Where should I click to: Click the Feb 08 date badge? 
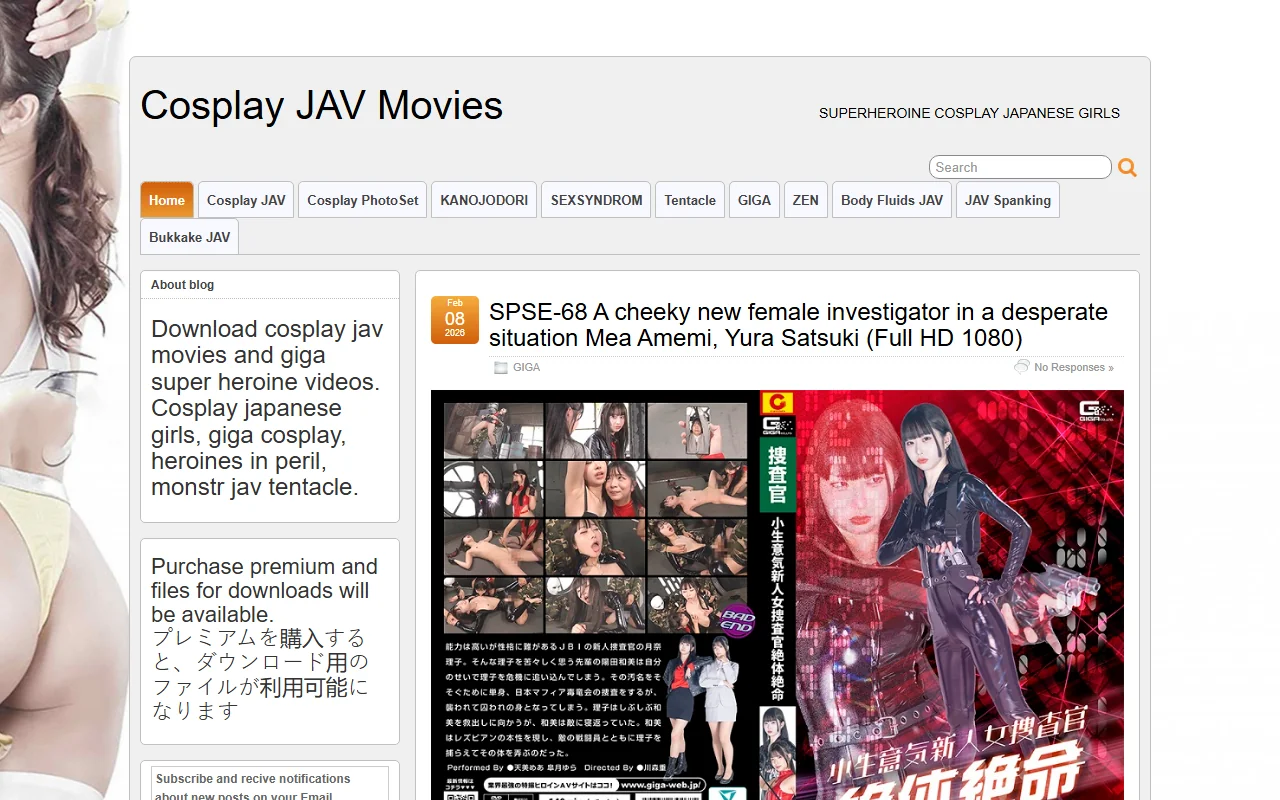[x=455, y=319]
